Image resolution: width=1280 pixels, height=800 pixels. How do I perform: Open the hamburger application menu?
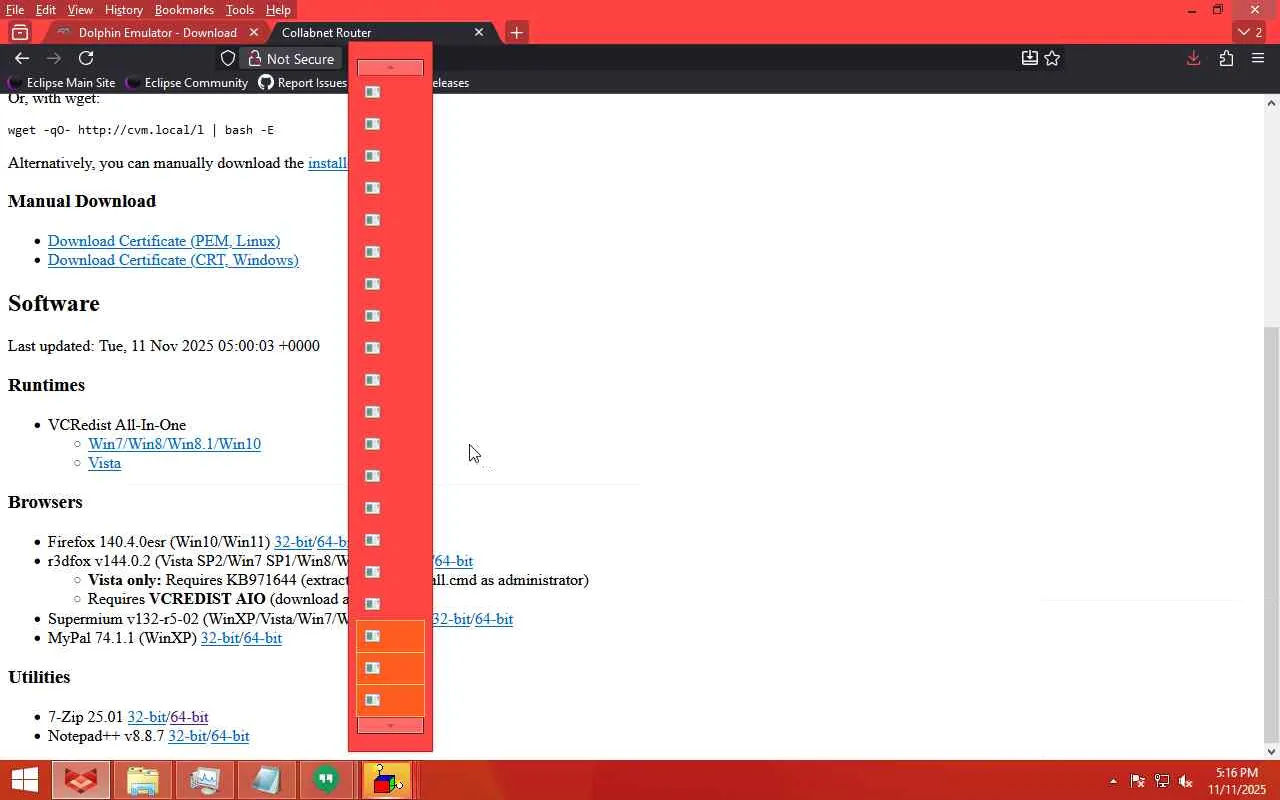point(1258,58)
